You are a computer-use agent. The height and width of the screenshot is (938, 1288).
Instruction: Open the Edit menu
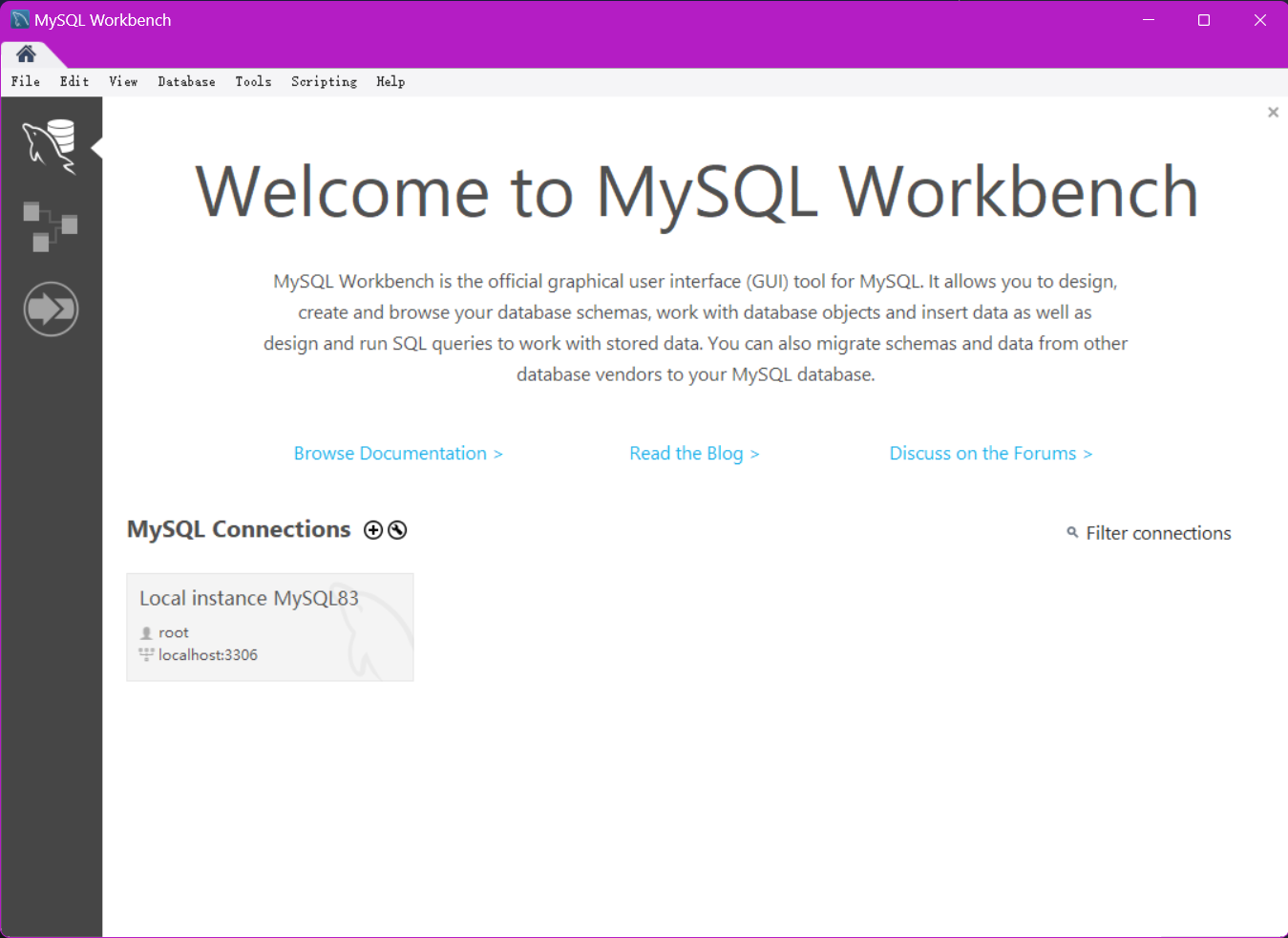click(x=74, y=82)
